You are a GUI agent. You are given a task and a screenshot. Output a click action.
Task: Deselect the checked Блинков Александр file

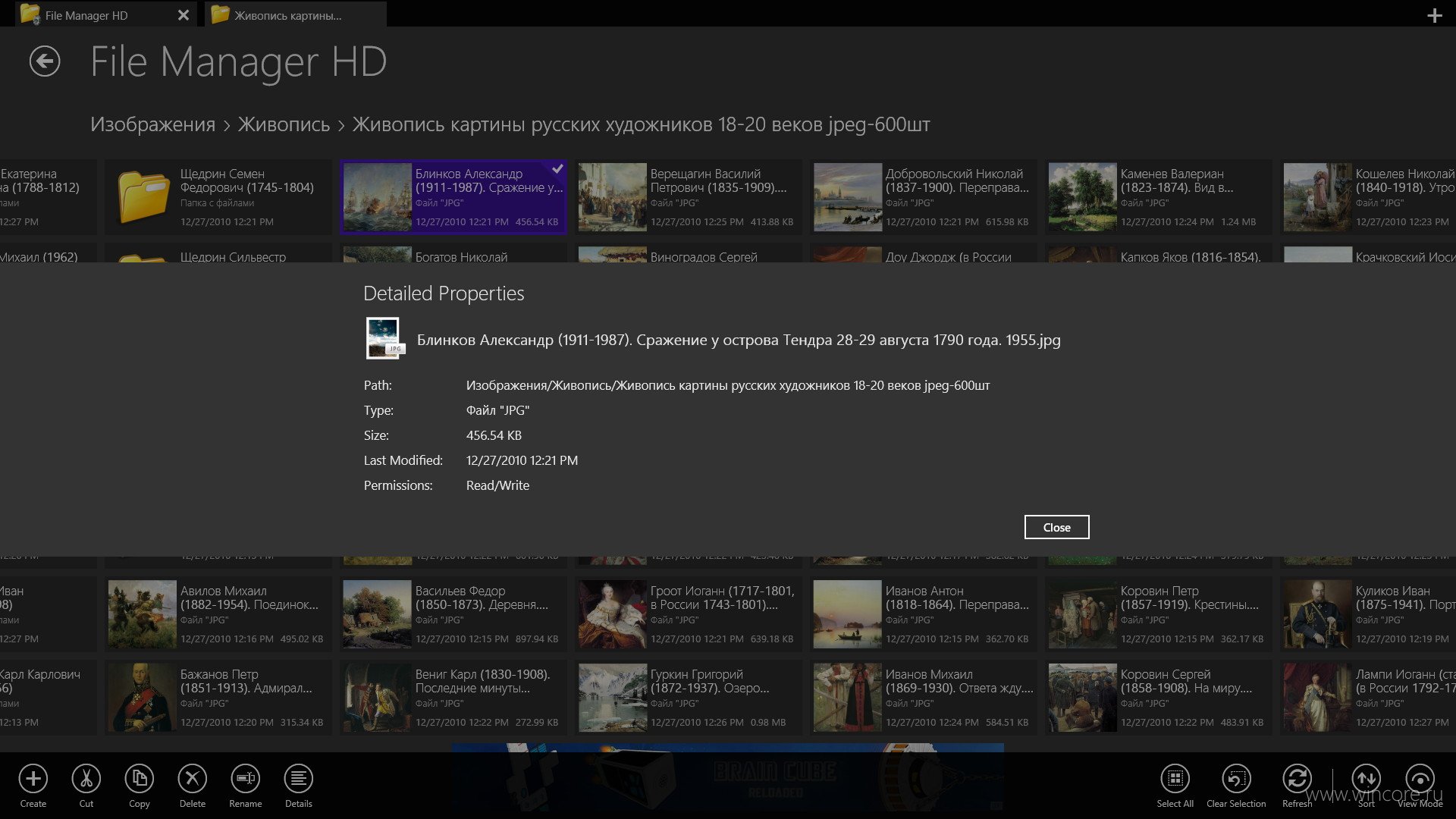tap(453, 197)
